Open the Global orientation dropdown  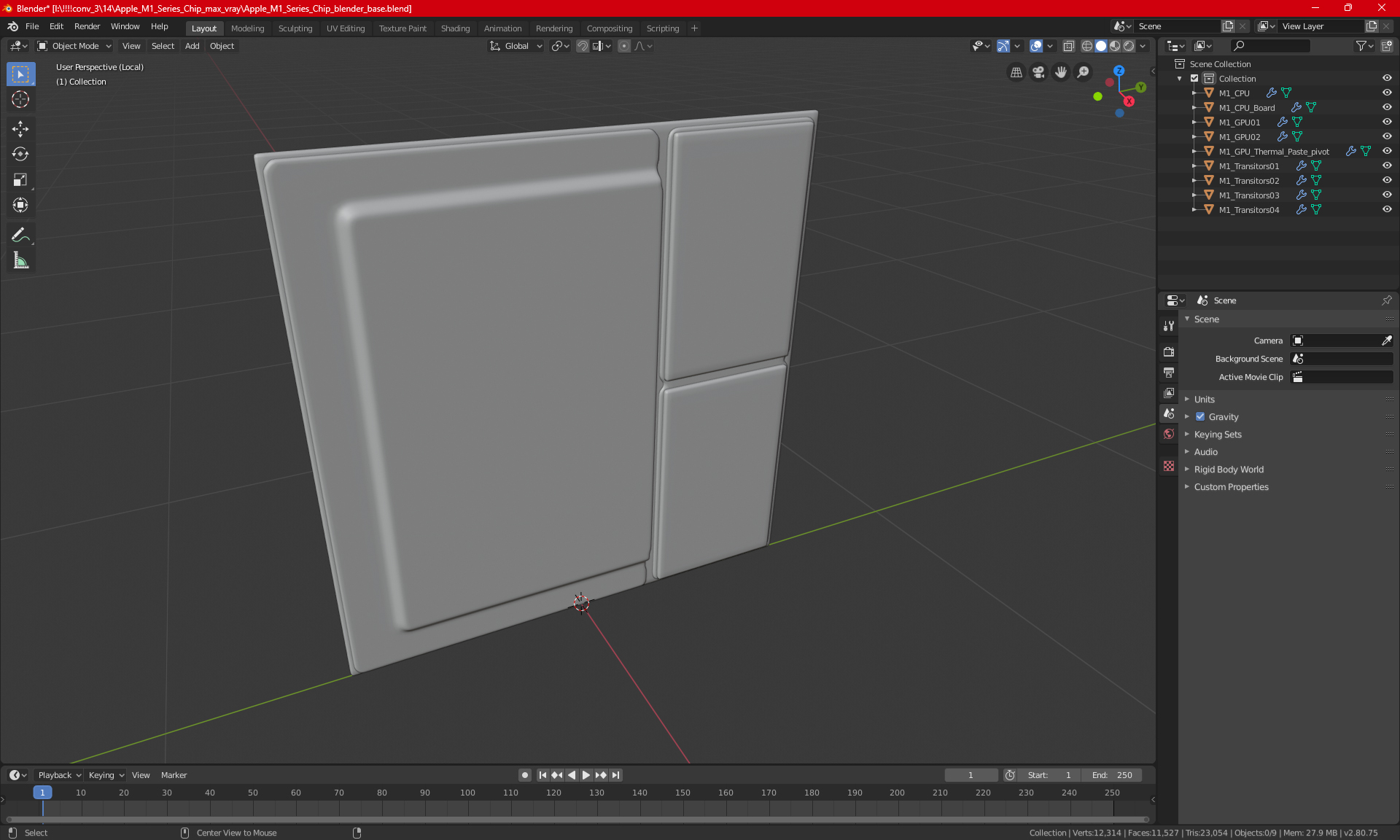516,46
